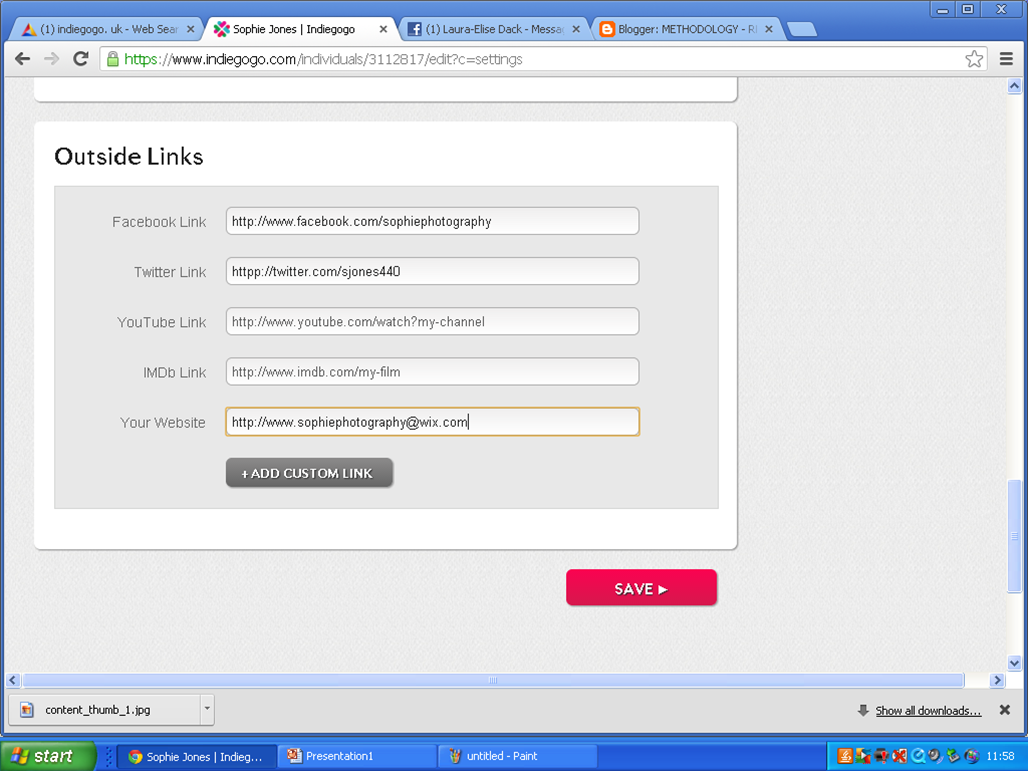
Task: Open downloaded content_thumb_1.jpg file
Action: tap(104, 709)
